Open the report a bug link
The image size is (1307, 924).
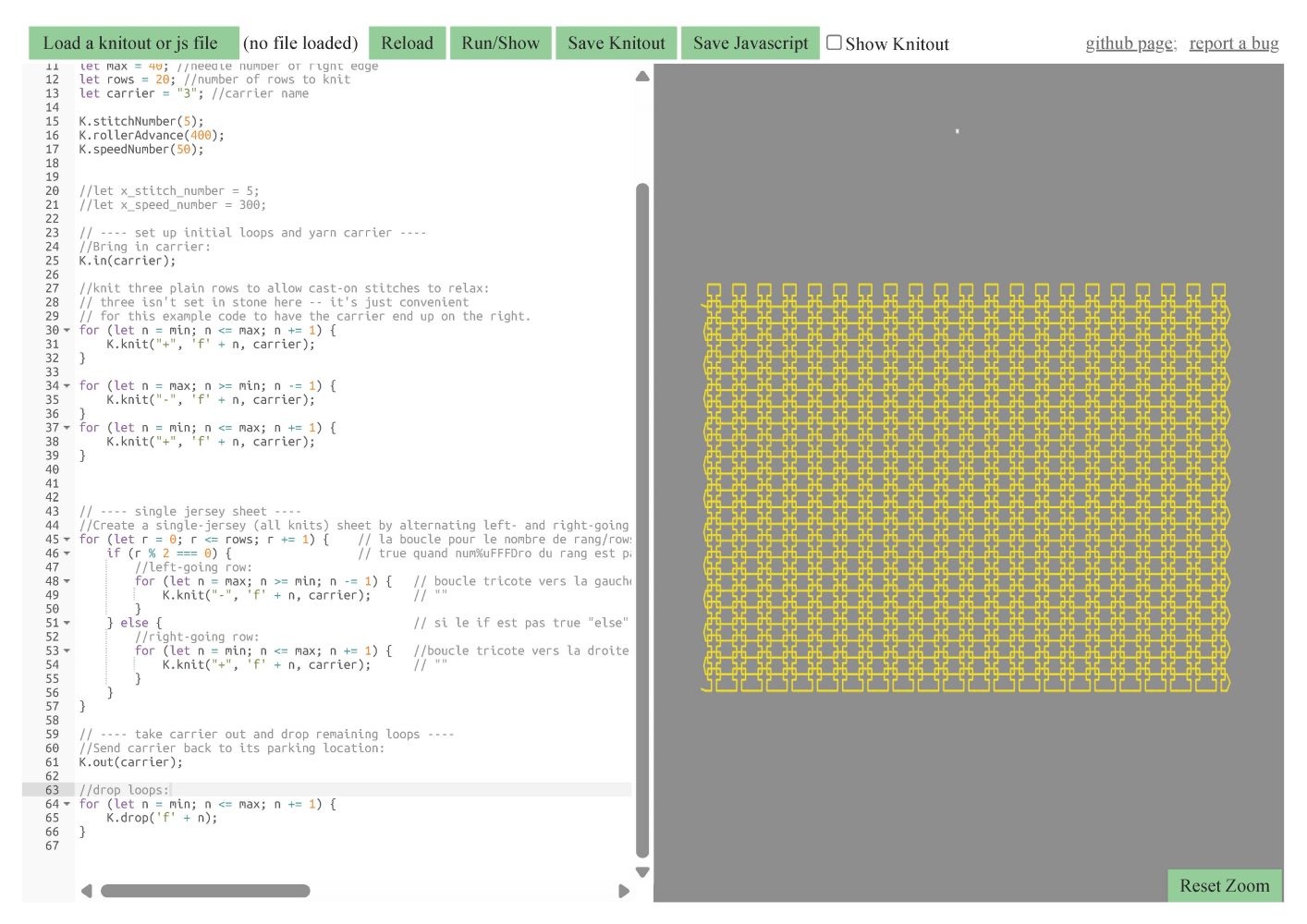pyautogui.click(x=1234, y=43)
